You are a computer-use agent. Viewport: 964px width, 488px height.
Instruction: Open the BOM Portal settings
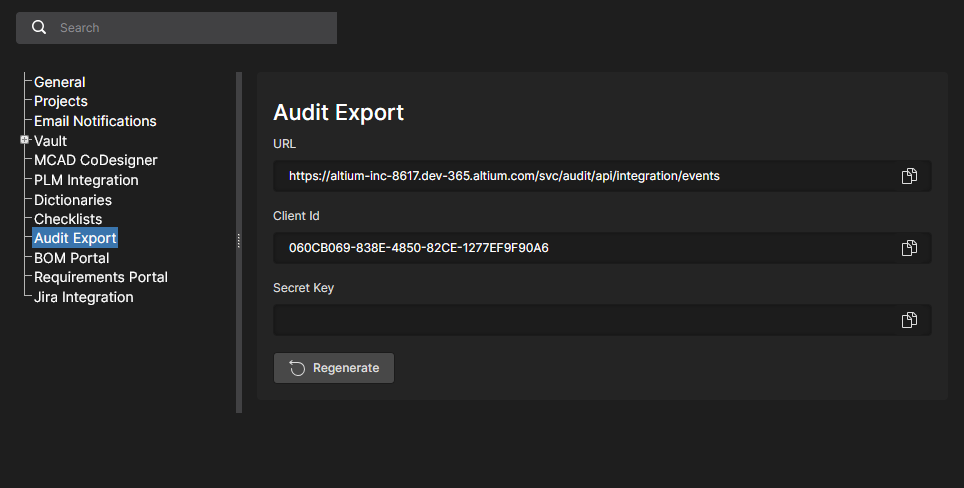point(72,258)
